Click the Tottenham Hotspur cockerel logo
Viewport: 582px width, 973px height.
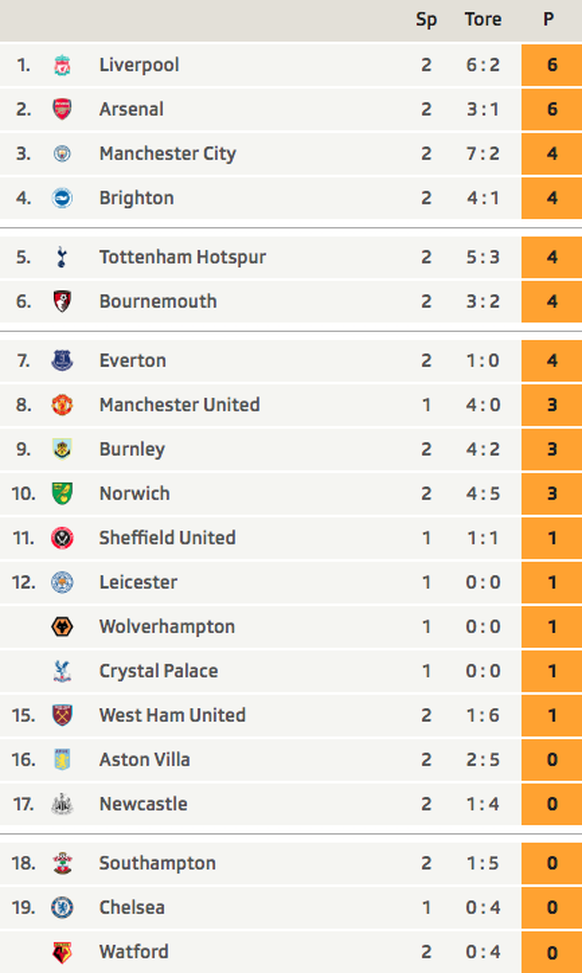tap(61, 258)
